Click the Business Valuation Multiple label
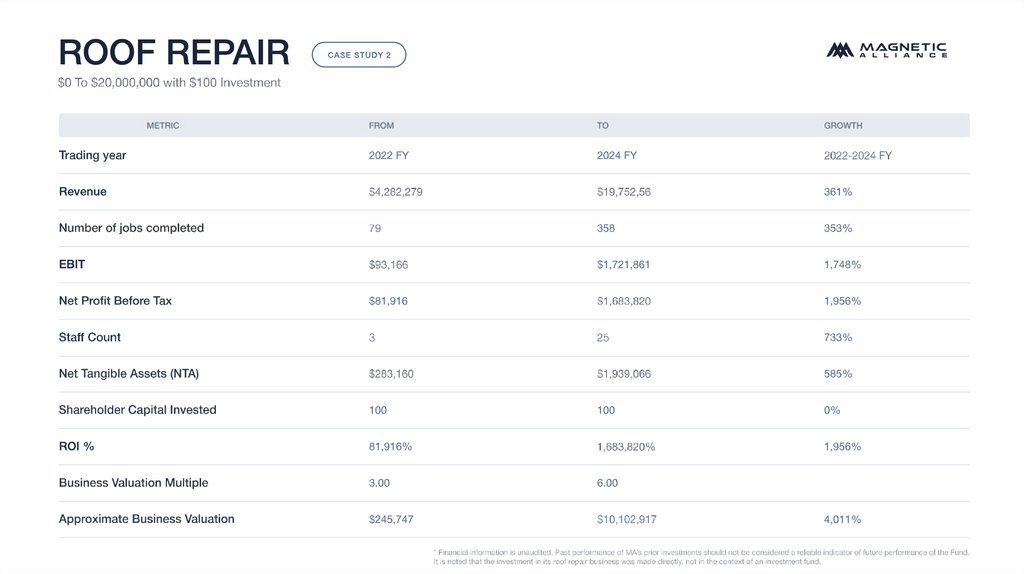 tap(134, 483)
